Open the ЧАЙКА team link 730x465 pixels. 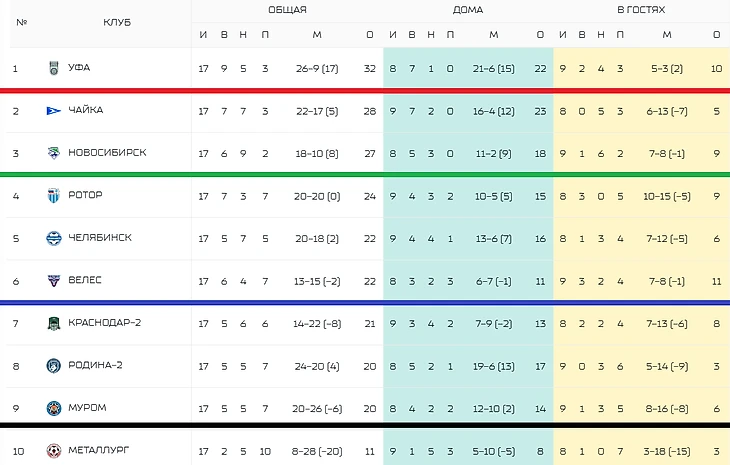click(x=86, y=110)
